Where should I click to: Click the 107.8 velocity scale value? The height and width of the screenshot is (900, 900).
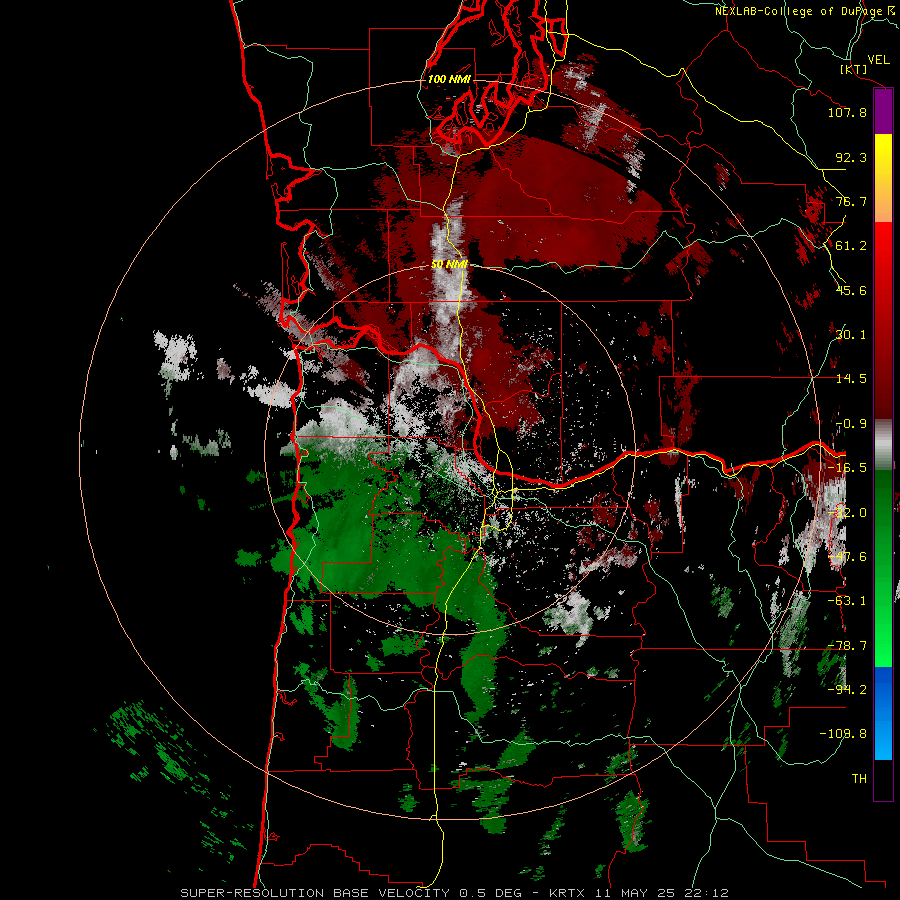pos(847,112)
